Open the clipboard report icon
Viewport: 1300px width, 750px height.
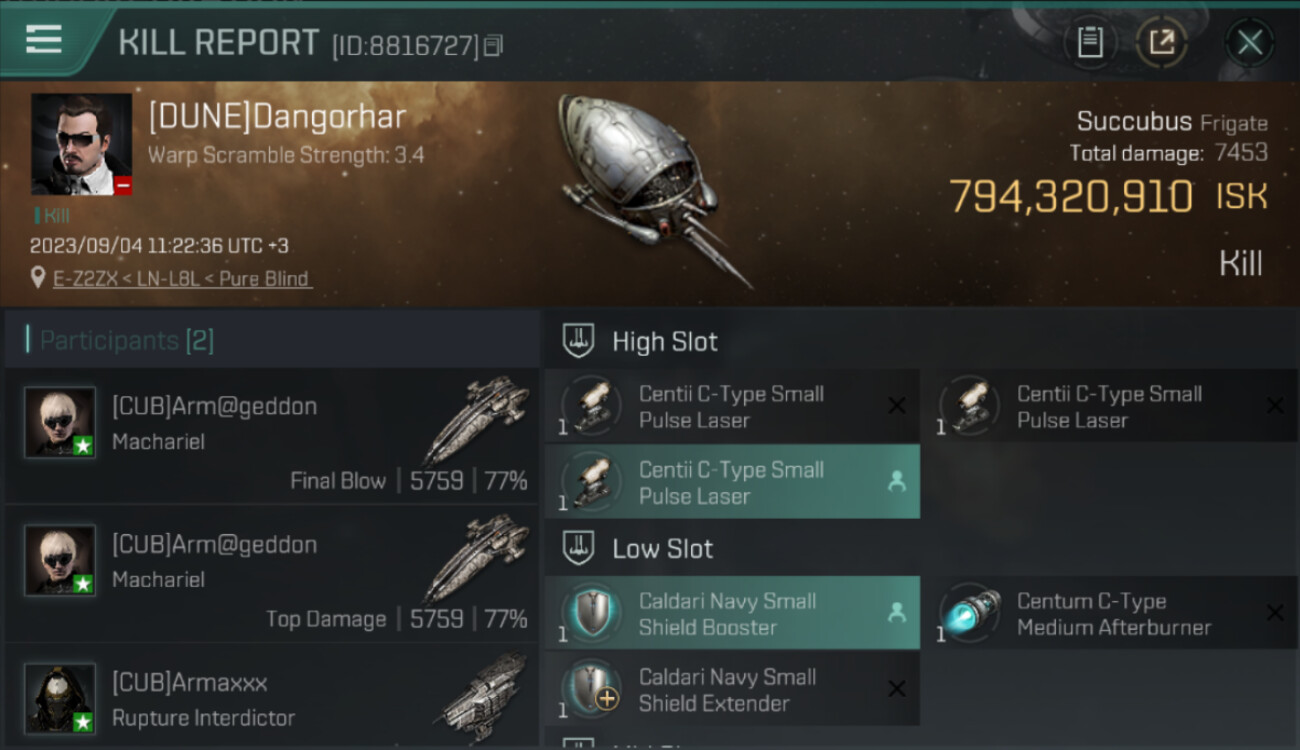pyautogui.click(x=1090, y=42)
